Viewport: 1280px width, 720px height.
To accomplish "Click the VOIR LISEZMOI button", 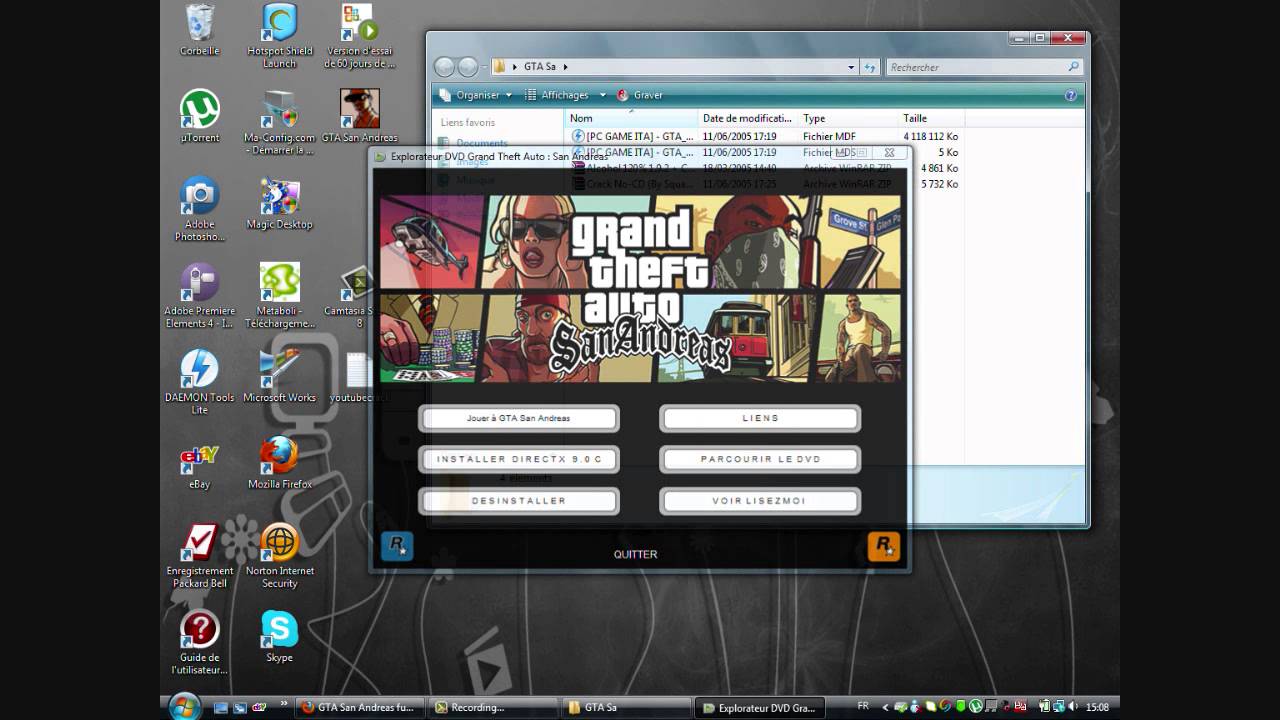I will (760, 500).
